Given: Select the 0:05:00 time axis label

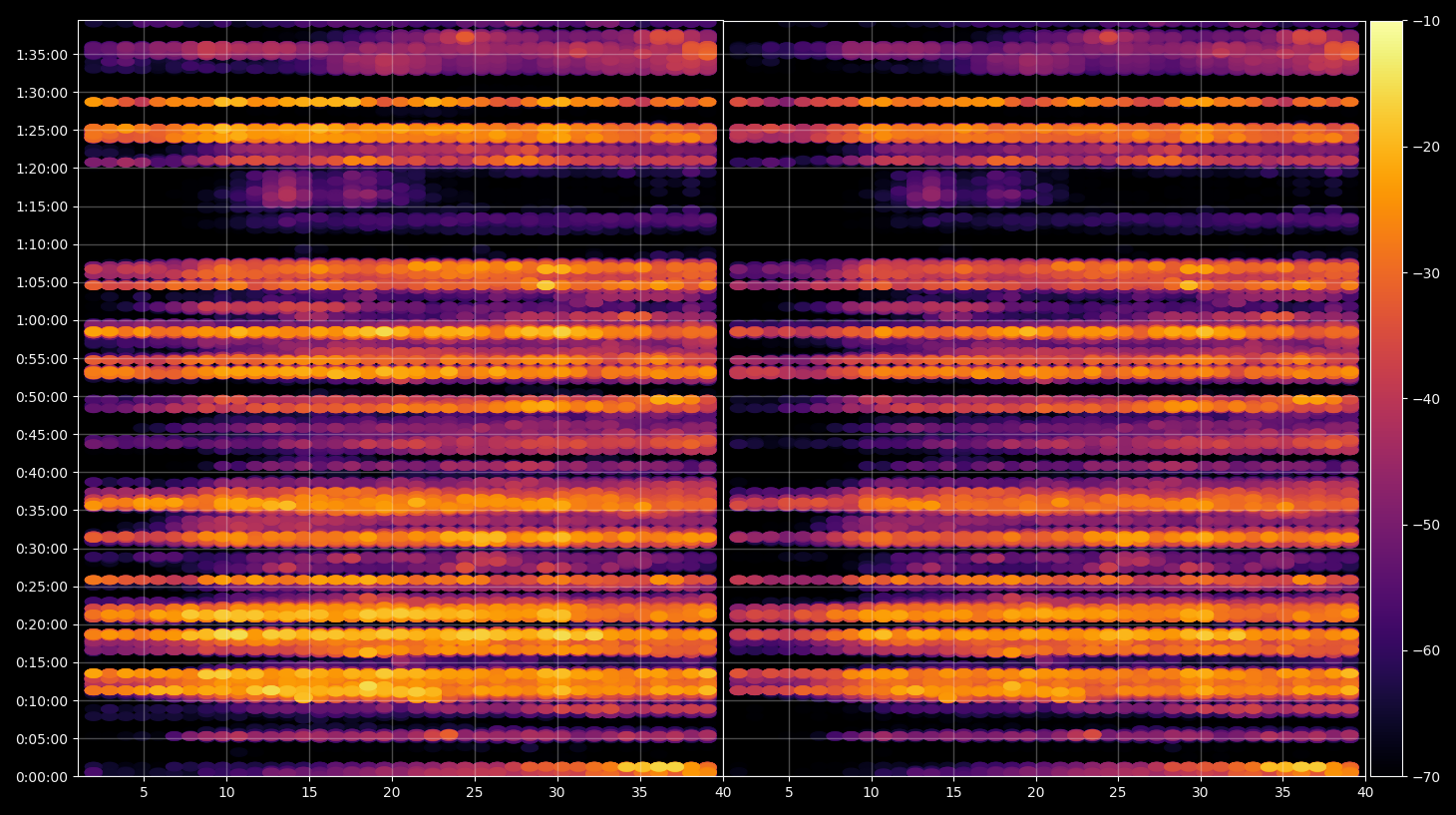Looking at the screenshot, I should pos(42,739).
